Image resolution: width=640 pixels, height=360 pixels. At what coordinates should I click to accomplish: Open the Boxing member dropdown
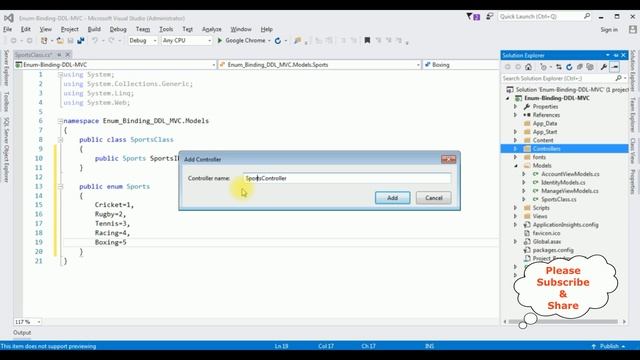[x=461, y=65]
